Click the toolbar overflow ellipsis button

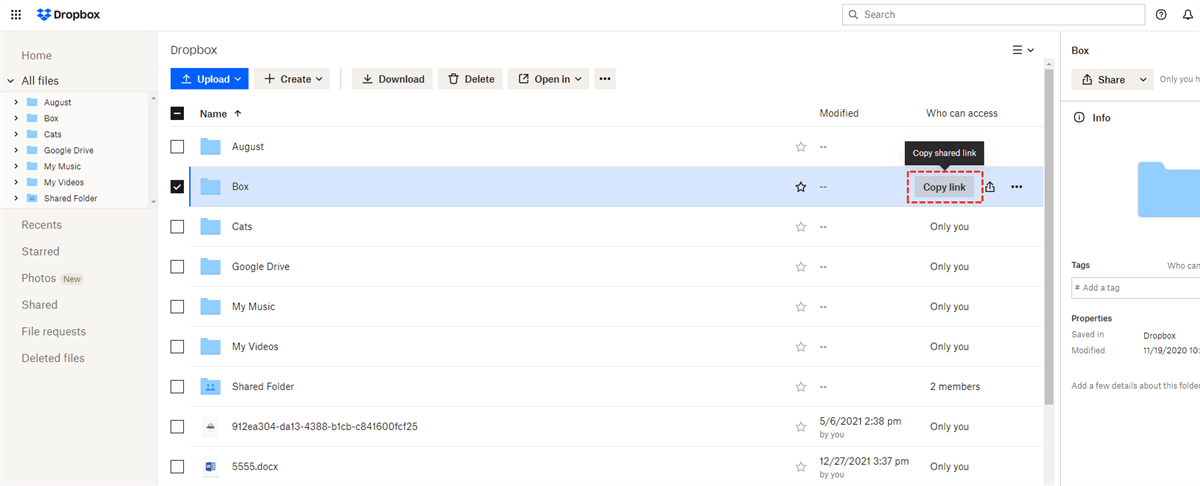point(604,79)
